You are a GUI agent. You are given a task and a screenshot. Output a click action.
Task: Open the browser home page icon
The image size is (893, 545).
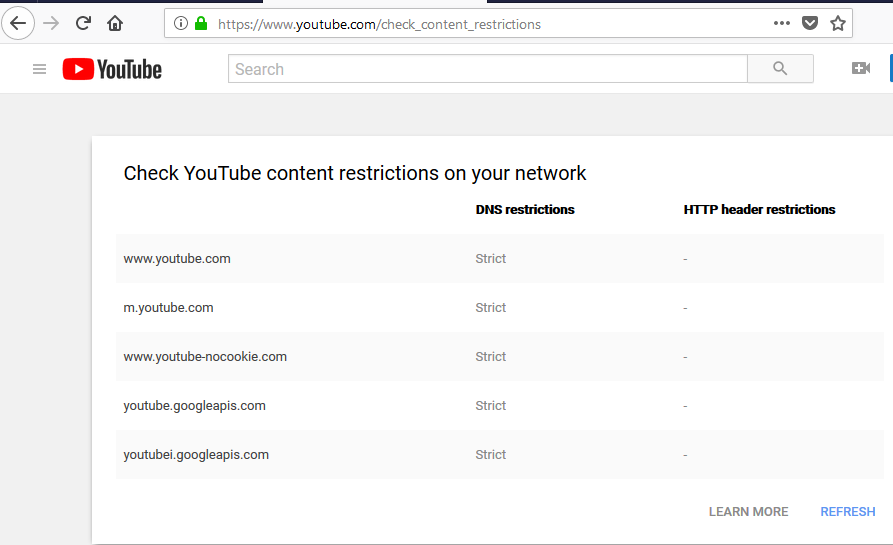click(115, 23)
